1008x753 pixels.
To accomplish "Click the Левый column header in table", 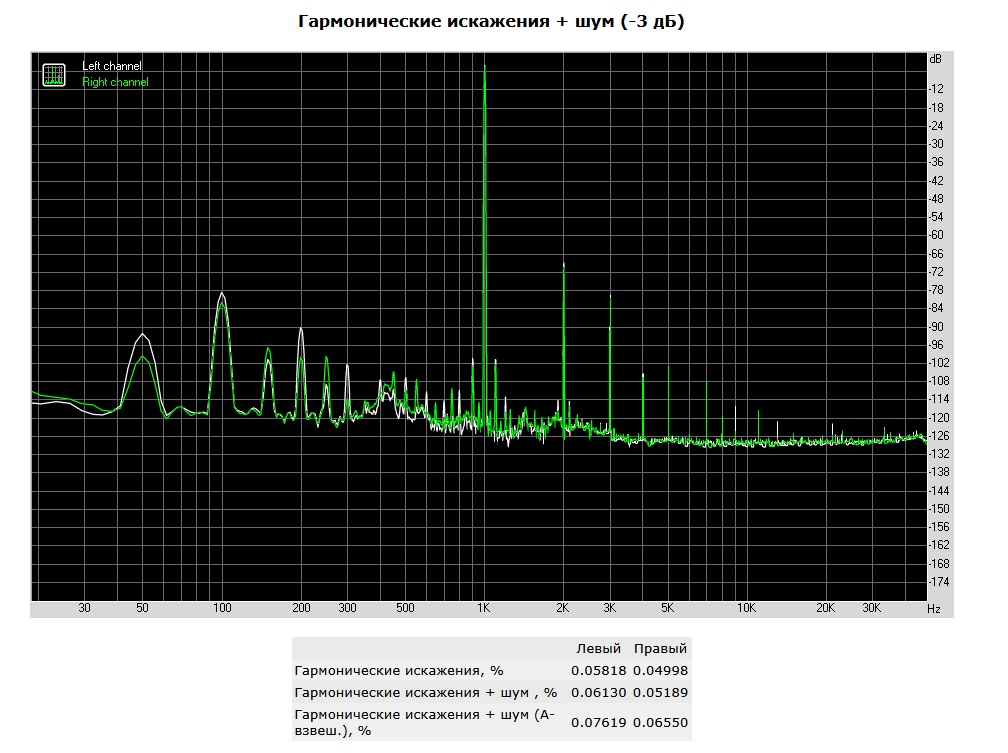I will 598,648.
